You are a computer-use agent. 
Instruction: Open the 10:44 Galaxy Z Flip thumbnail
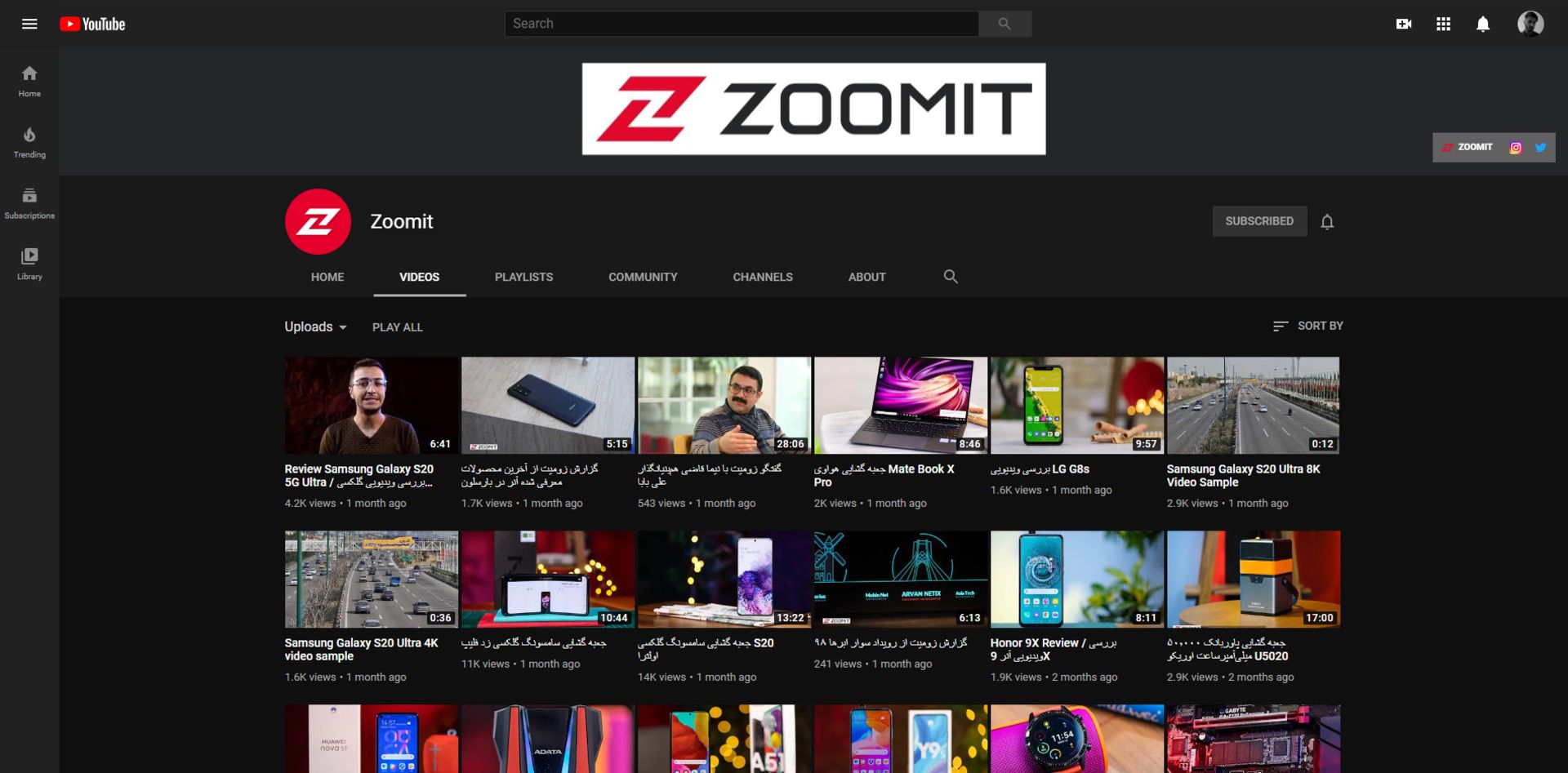click(547, 580)
